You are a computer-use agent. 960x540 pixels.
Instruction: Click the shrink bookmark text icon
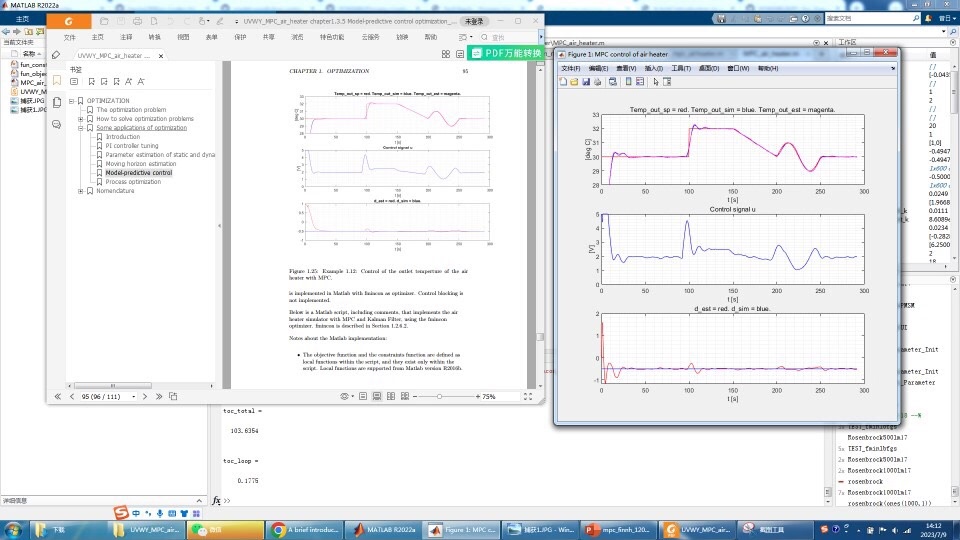tap(141, 81)
